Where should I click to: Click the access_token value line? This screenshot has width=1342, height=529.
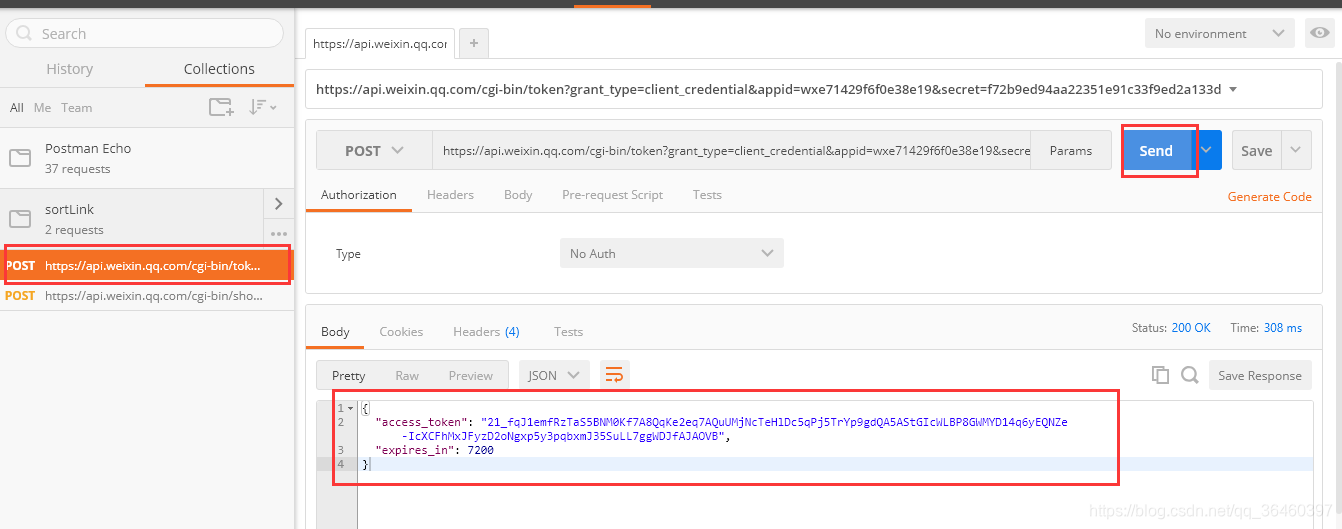click(721, 429)
